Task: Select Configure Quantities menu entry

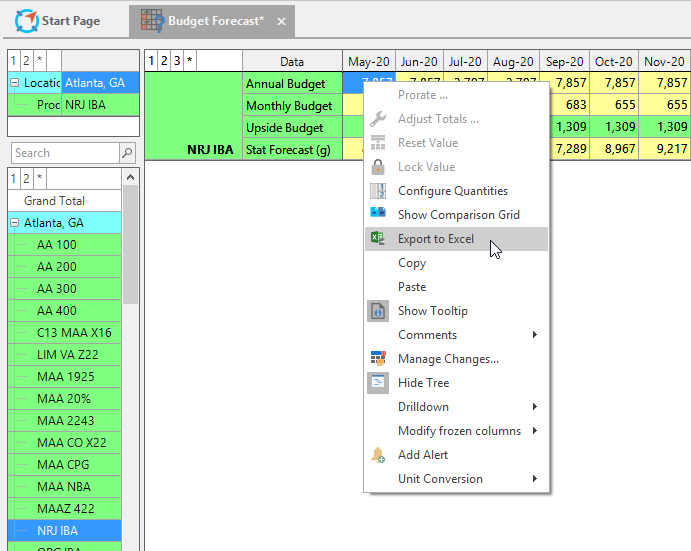Action: point(457,191)
